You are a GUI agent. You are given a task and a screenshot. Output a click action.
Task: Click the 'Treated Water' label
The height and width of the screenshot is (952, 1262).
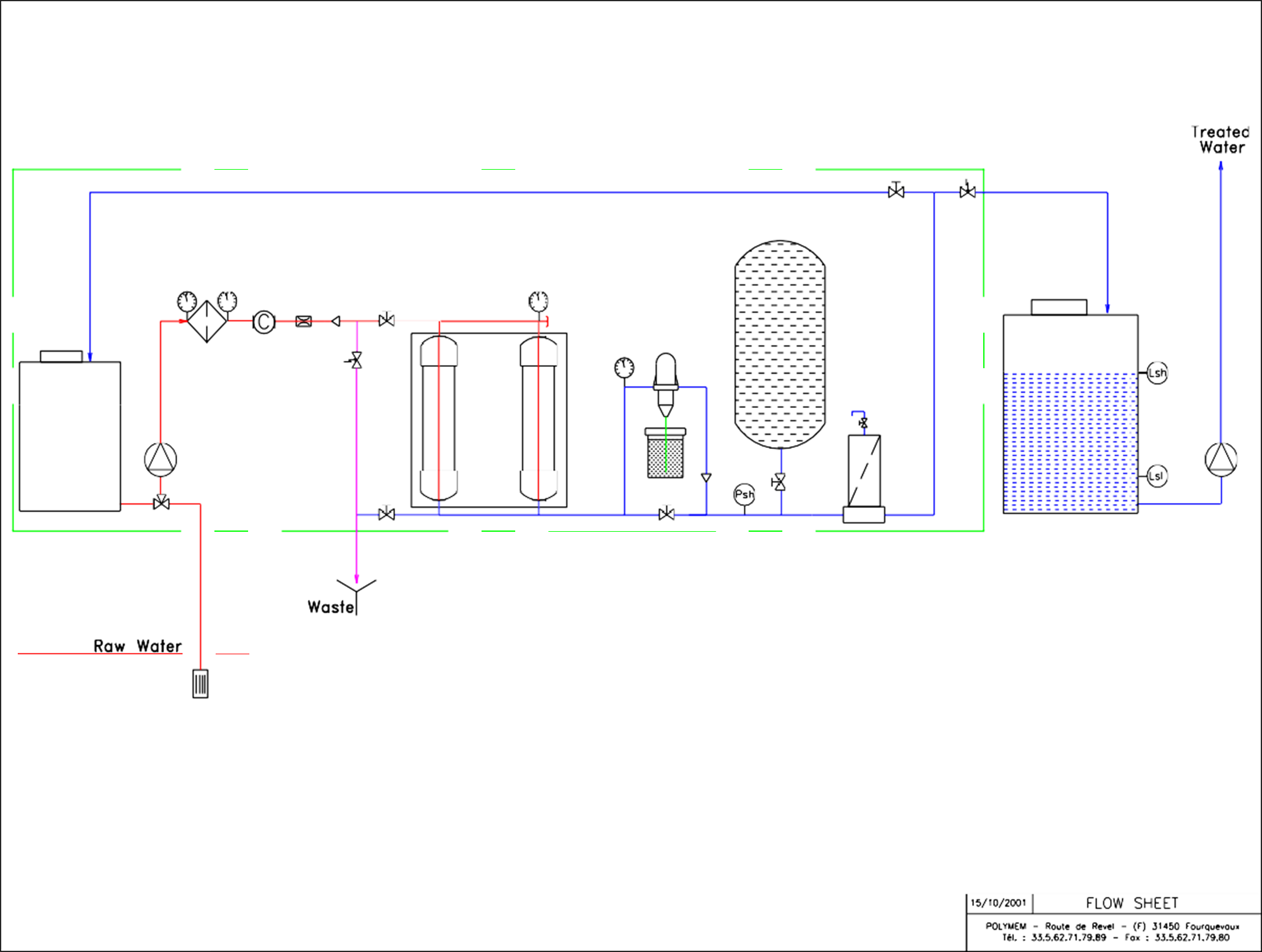[x=1220, y=140]
